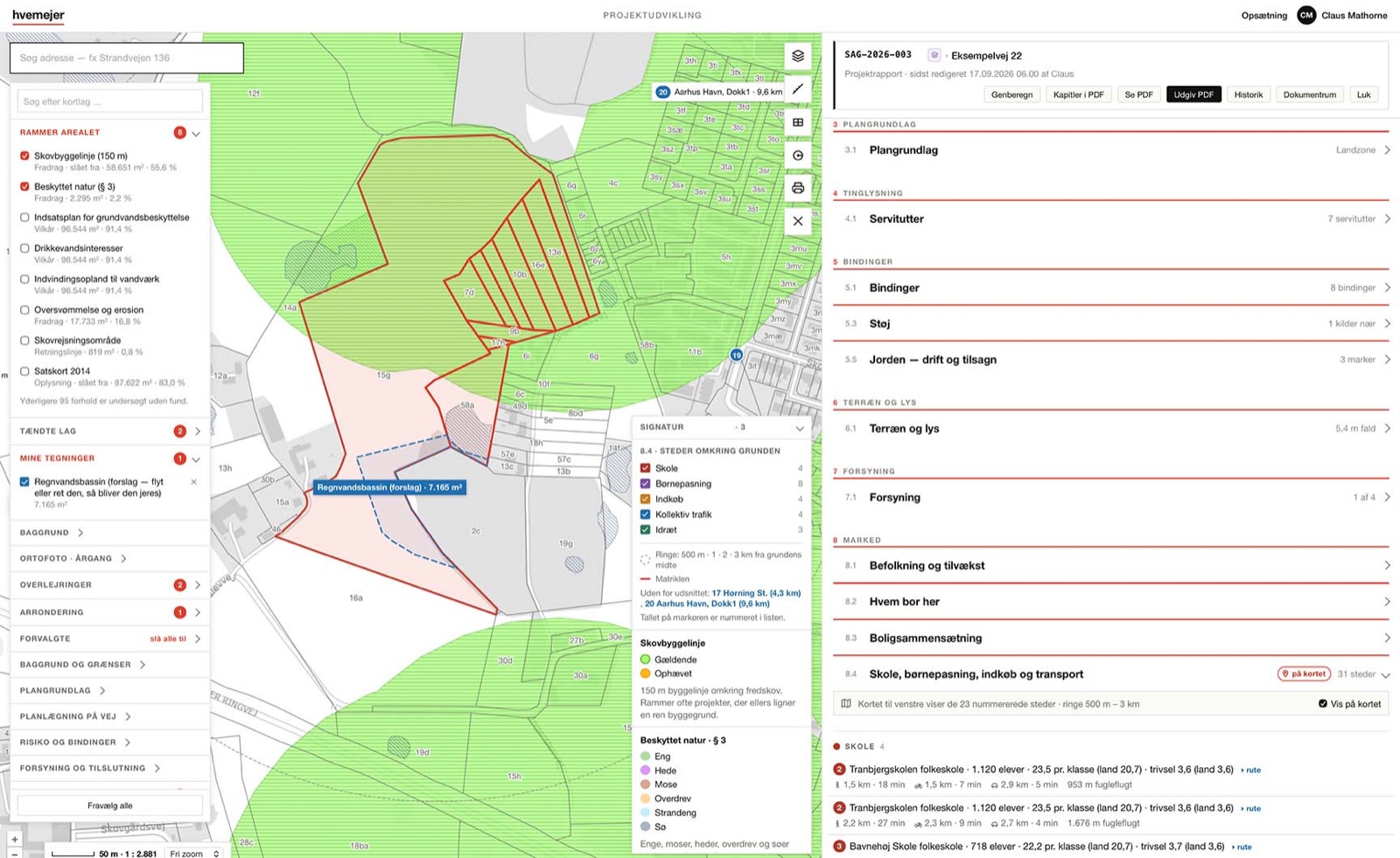1400x858 pixels.
Task: Print the map with printer icon
Action: tap(797, 188)
